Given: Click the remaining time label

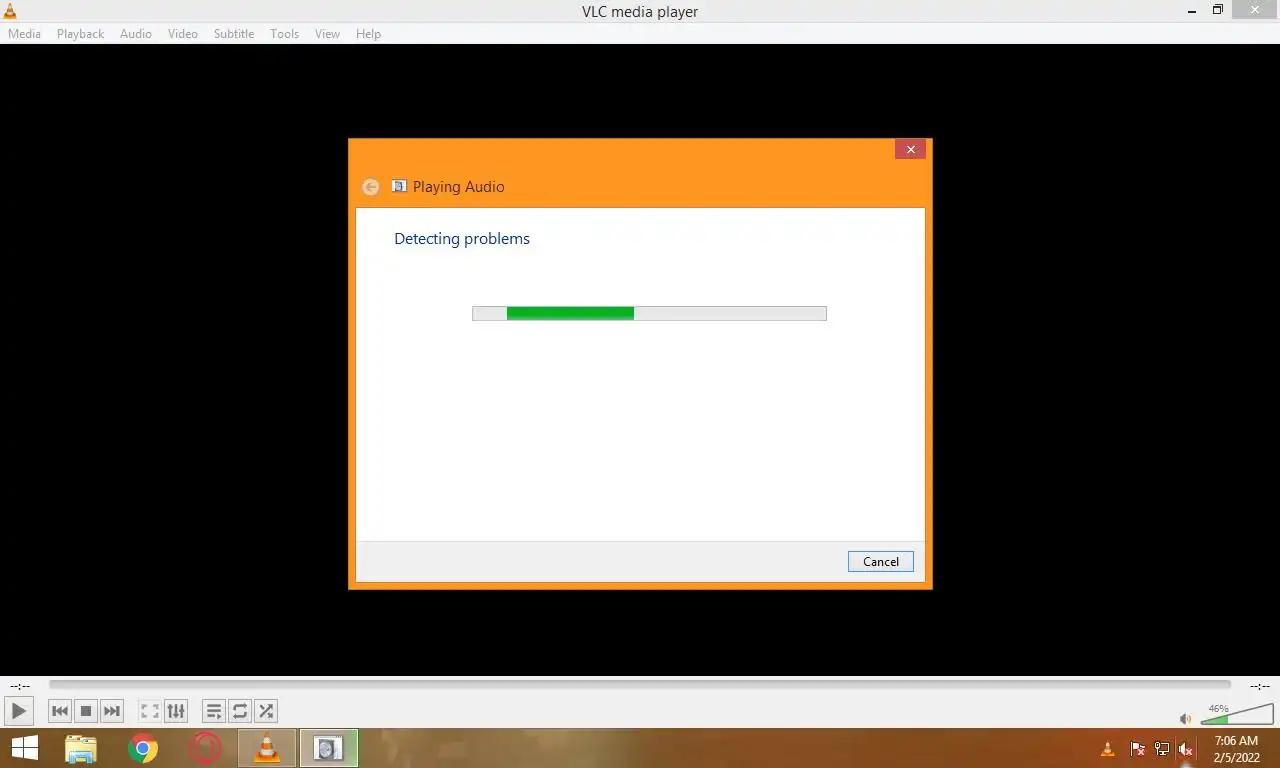Looking at the screenshot, I should (1259, 686).
